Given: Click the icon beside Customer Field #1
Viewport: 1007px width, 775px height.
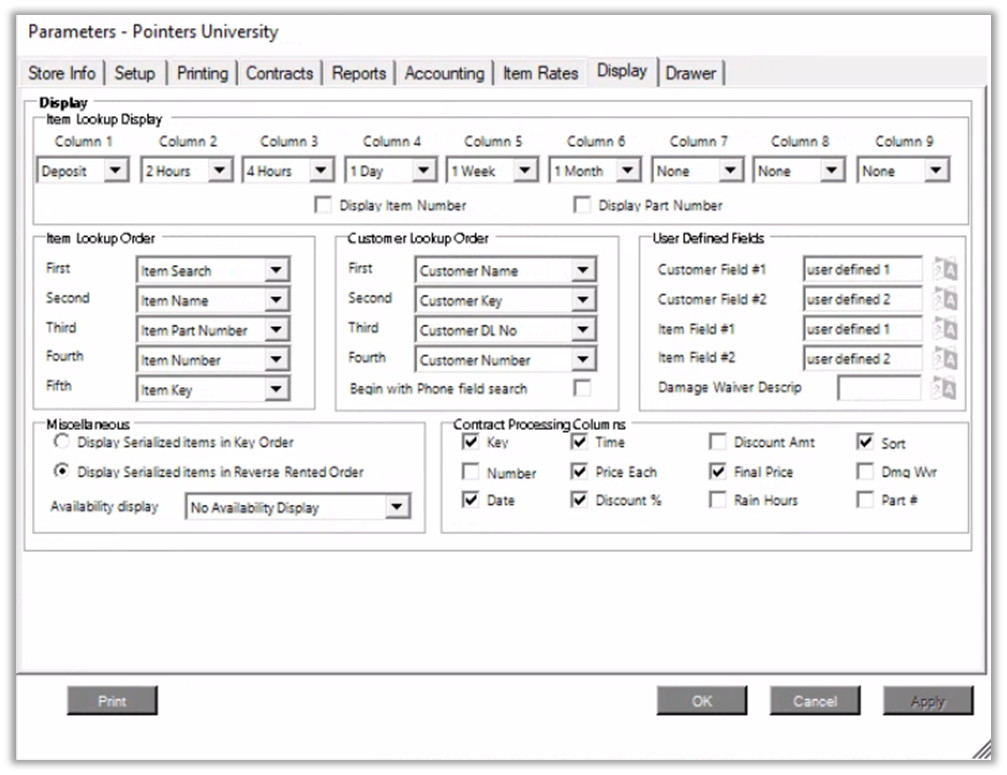Looking at the screenshot, I should pyautogui.click(x=943, y=270).
